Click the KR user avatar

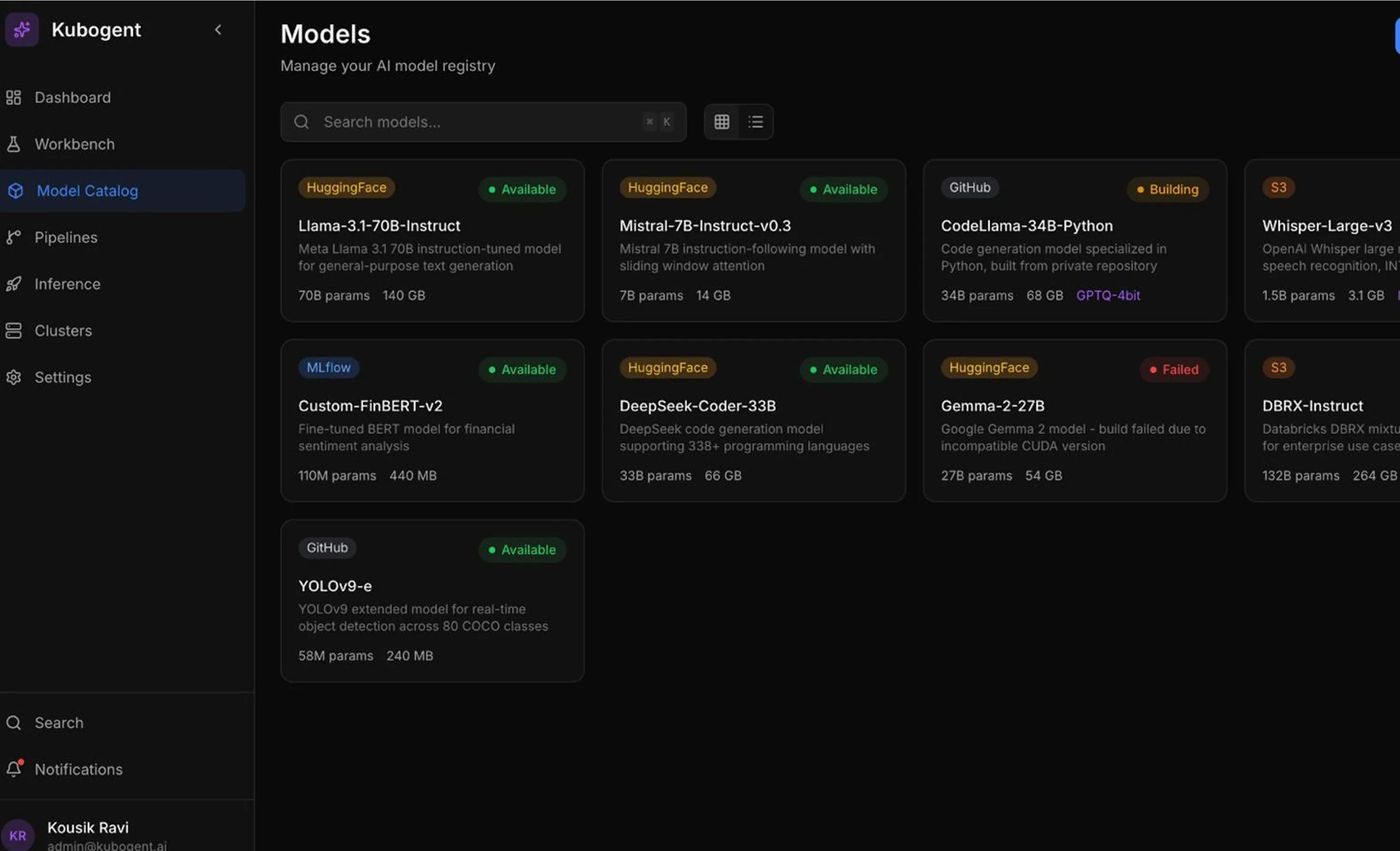(x=17, y=835)
